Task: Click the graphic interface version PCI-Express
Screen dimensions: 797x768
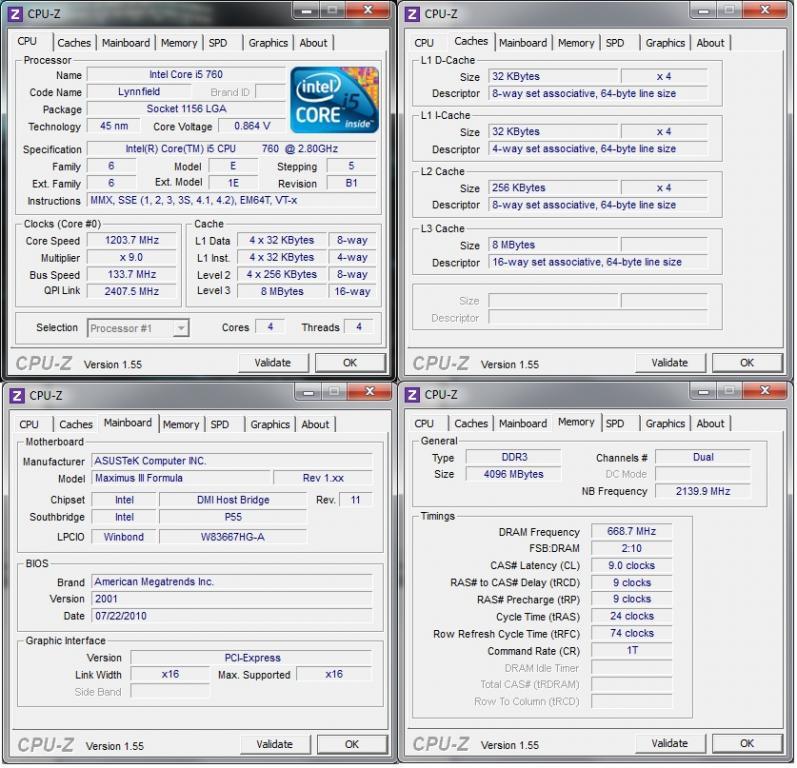Action: click(x=252, y=658)
